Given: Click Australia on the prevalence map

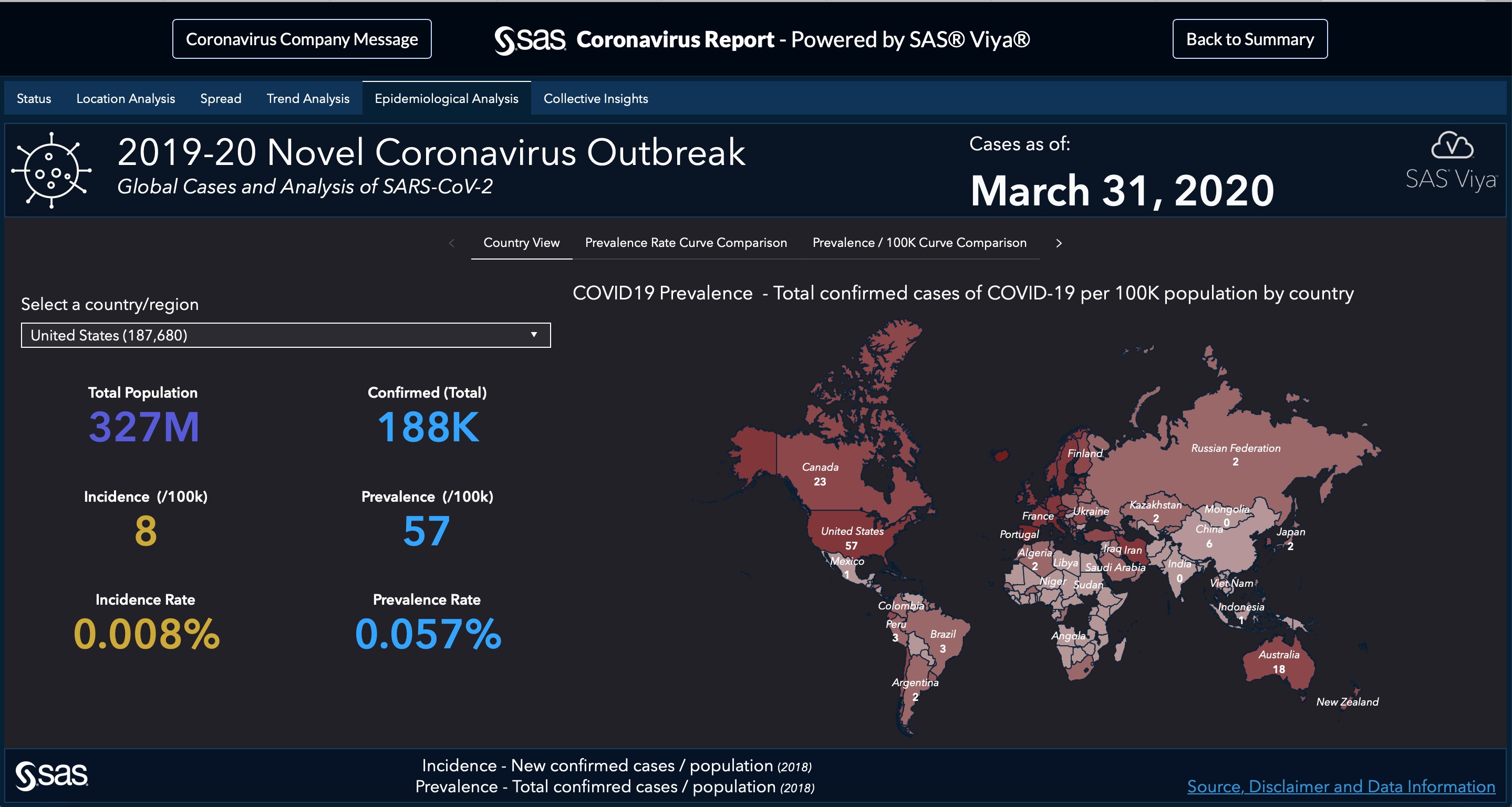Looking at the screenshot, I should [x=1278, y=661].
